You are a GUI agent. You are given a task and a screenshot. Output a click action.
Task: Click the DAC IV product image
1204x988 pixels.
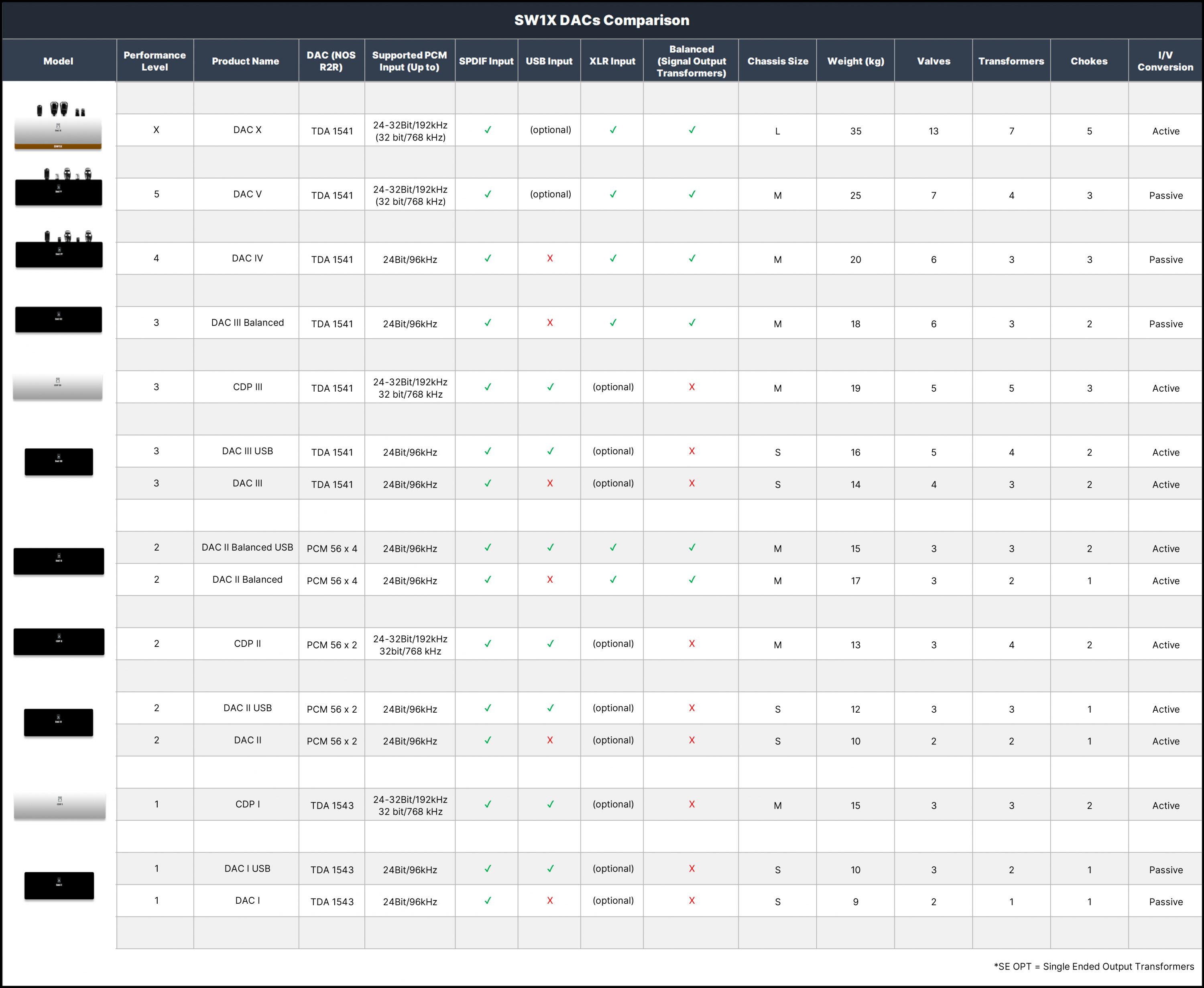point(59,249)
